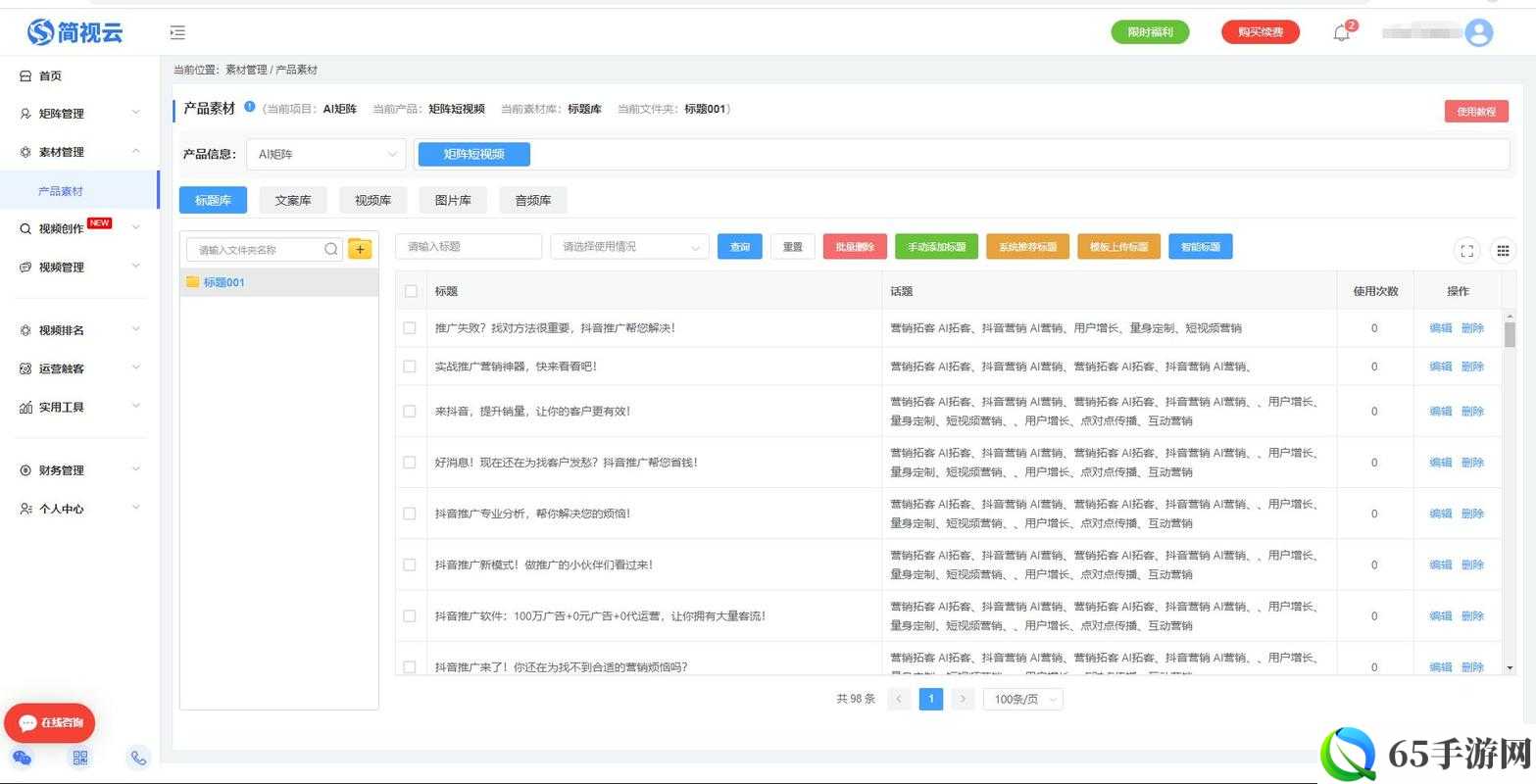The height and width of the screenshot is (784, 1536).
Task: Open the AI矩阵 product dropdown
Action: (325, 154)
